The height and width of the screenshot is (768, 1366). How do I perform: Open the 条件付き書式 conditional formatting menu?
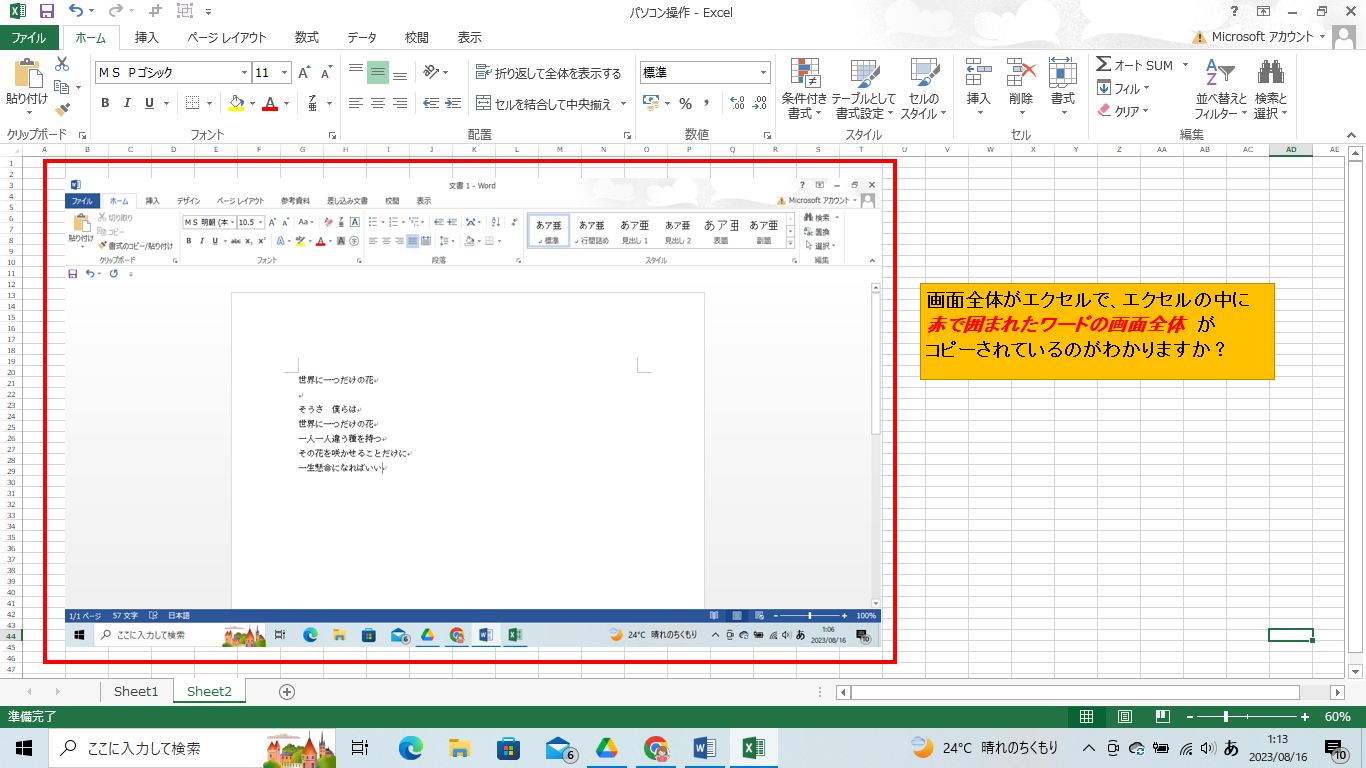point(805,88)
